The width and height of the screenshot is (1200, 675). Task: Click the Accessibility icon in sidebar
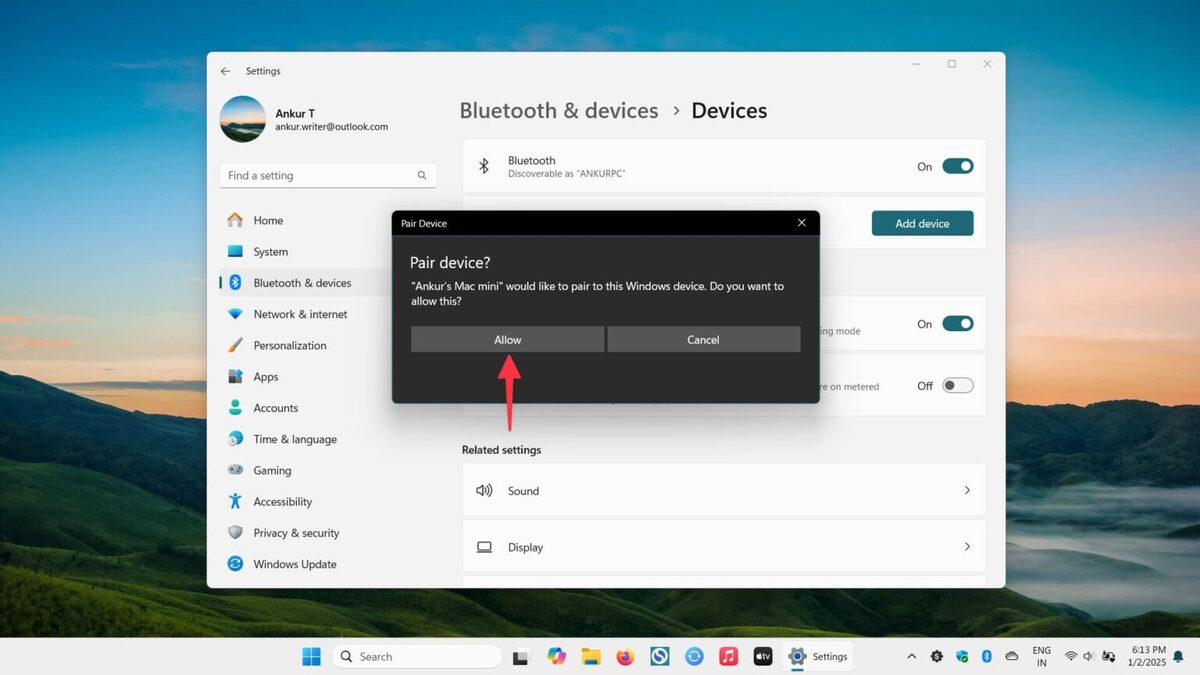[235, 502]
